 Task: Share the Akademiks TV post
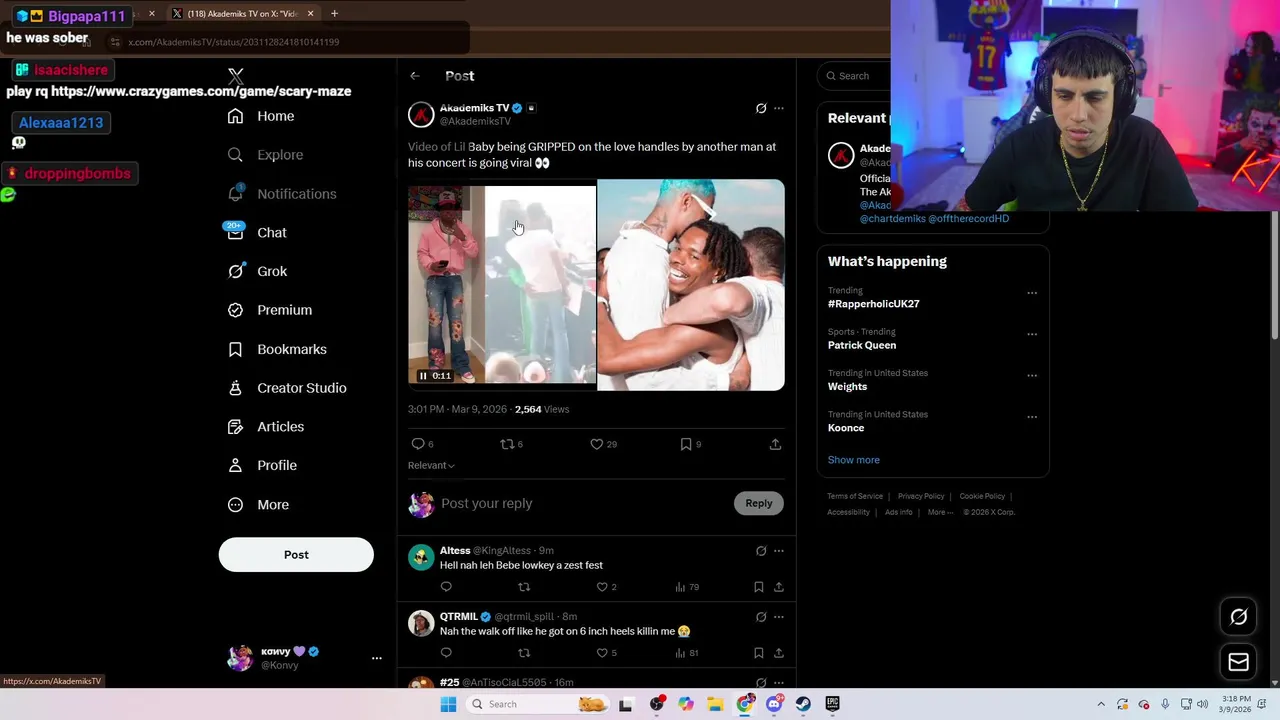tap(775, 444)
